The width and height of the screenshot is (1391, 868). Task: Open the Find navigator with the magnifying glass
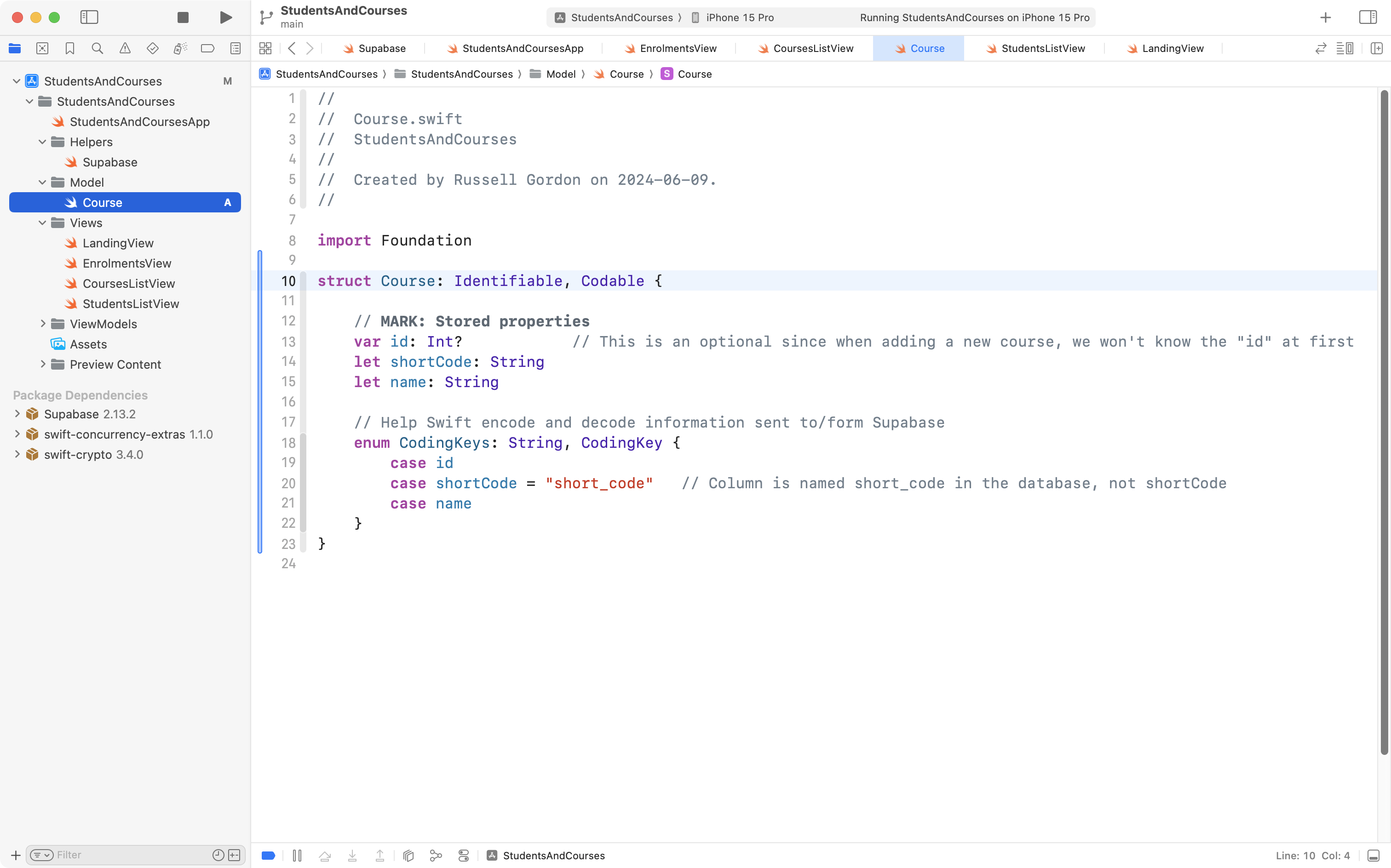[98, 48]
